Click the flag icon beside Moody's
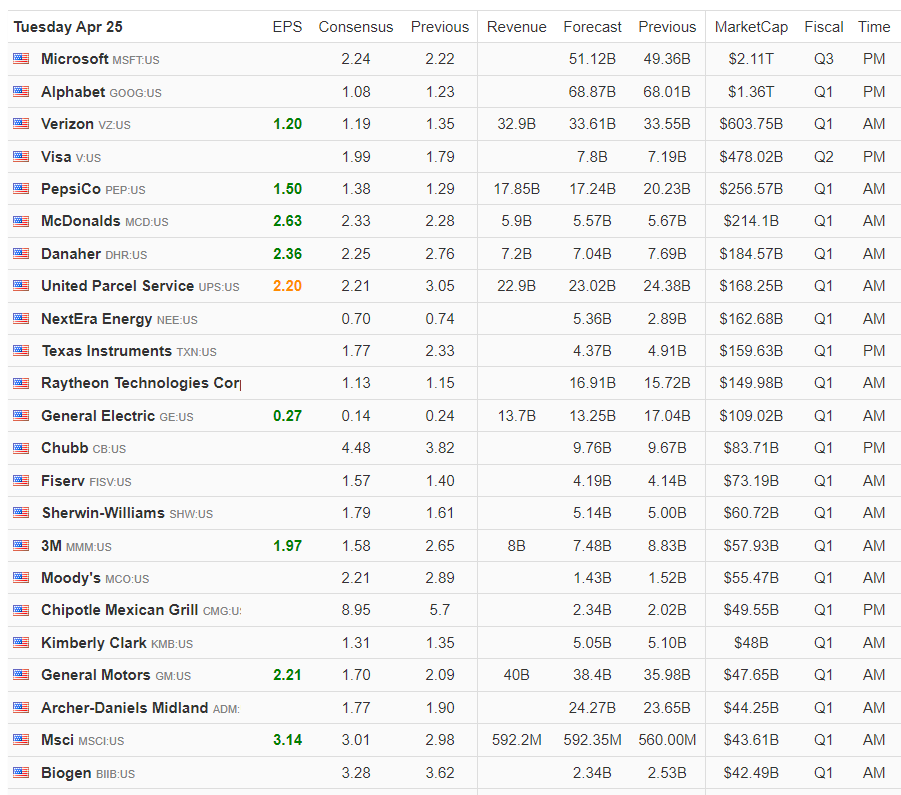 tap(21, 577)
